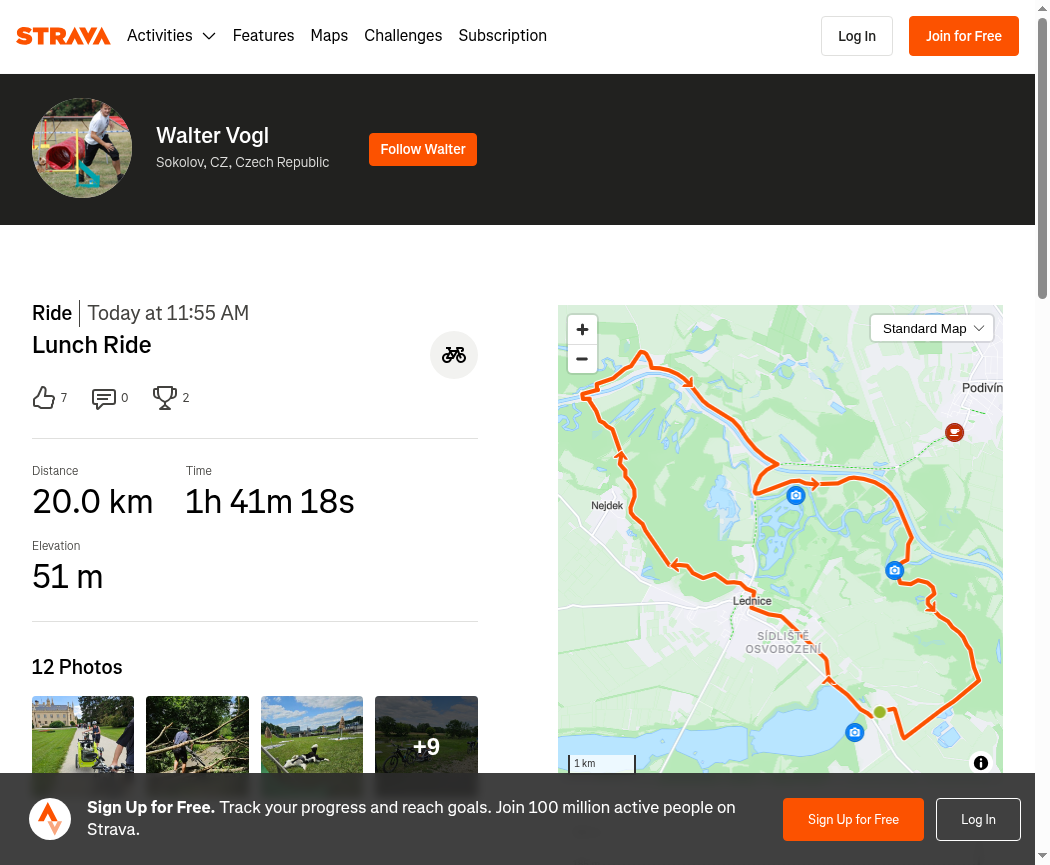Open the Maps menu item
Screen dimensions: 1050x865
329,35
